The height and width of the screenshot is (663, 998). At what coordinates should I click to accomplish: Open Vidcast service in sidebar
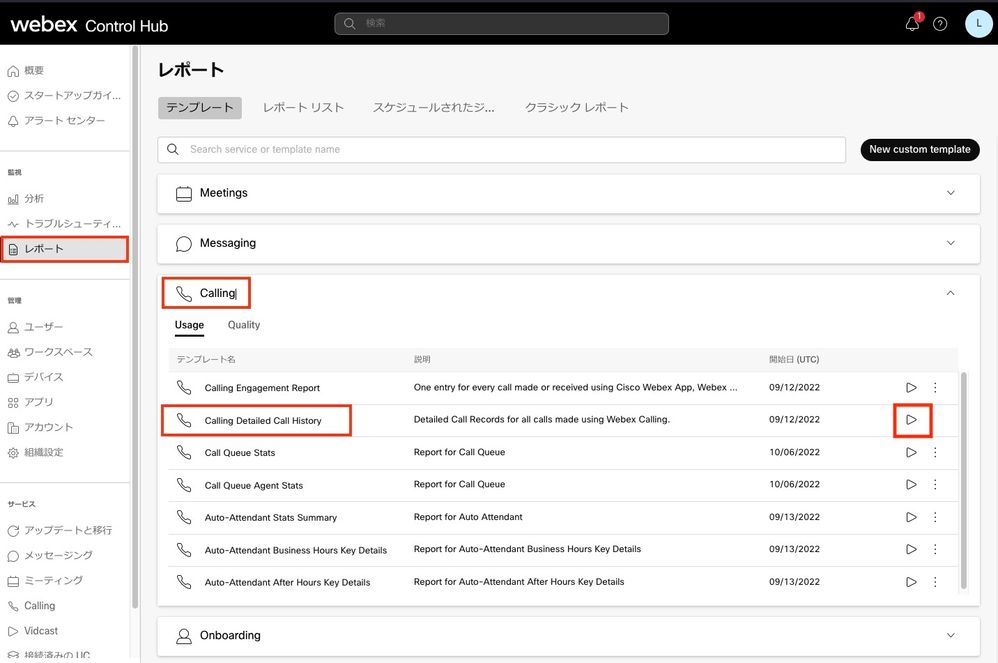[x=33, y=631]
